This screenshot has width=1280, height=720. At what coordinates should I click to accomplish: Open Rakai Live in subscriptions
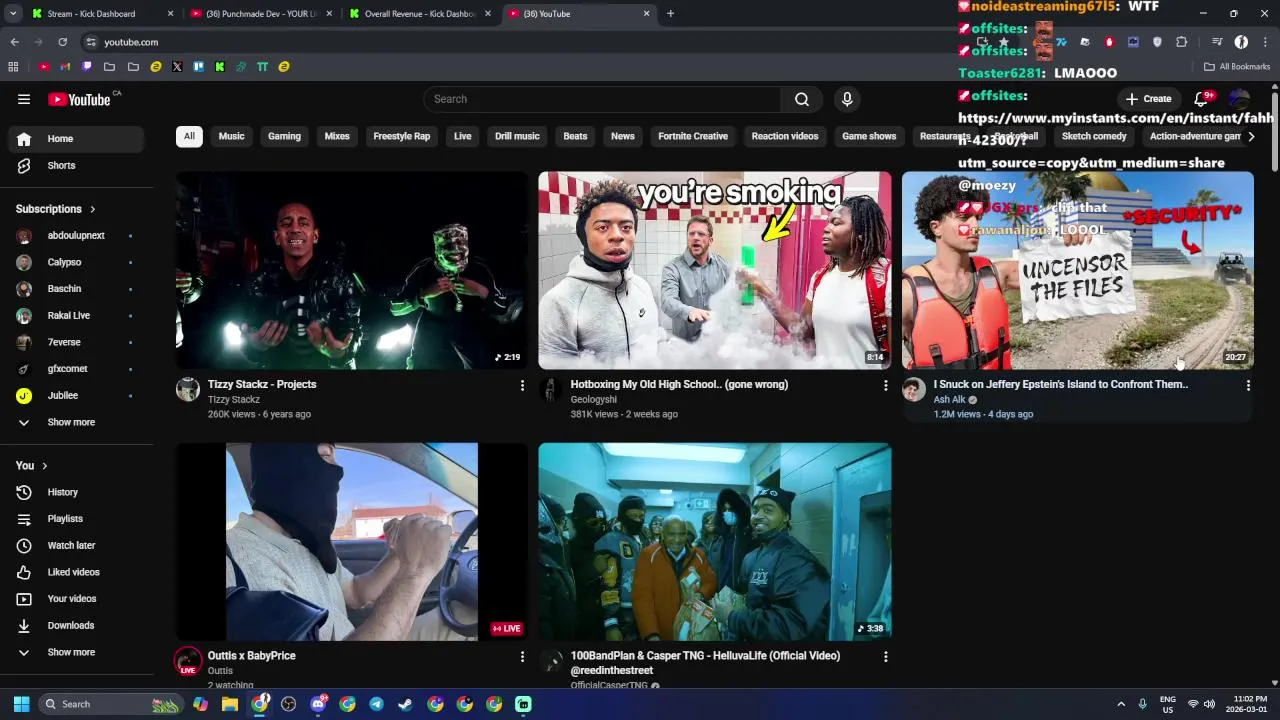click(76, 315)
